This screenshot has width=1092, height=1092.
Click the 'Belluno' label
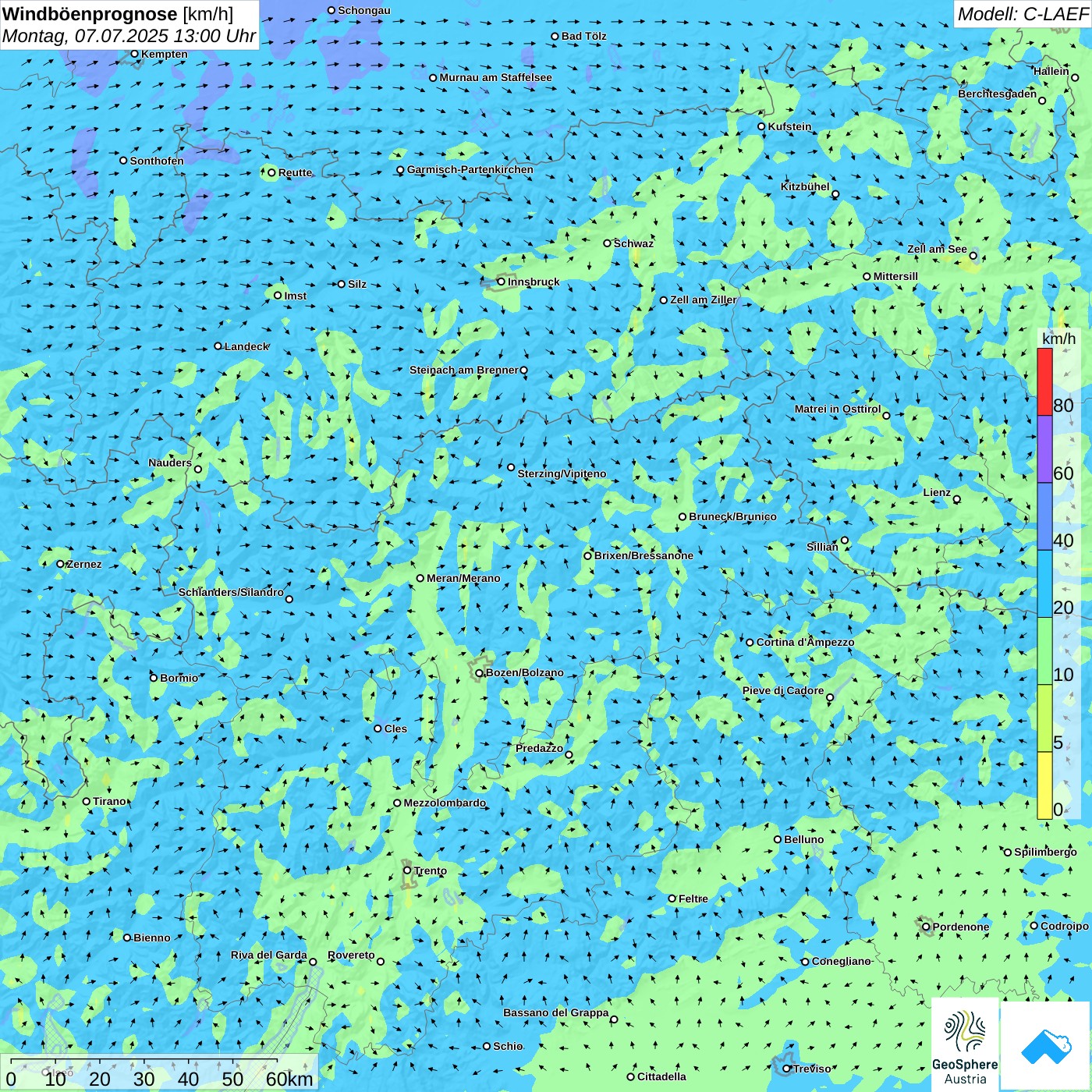click(803, 839)
